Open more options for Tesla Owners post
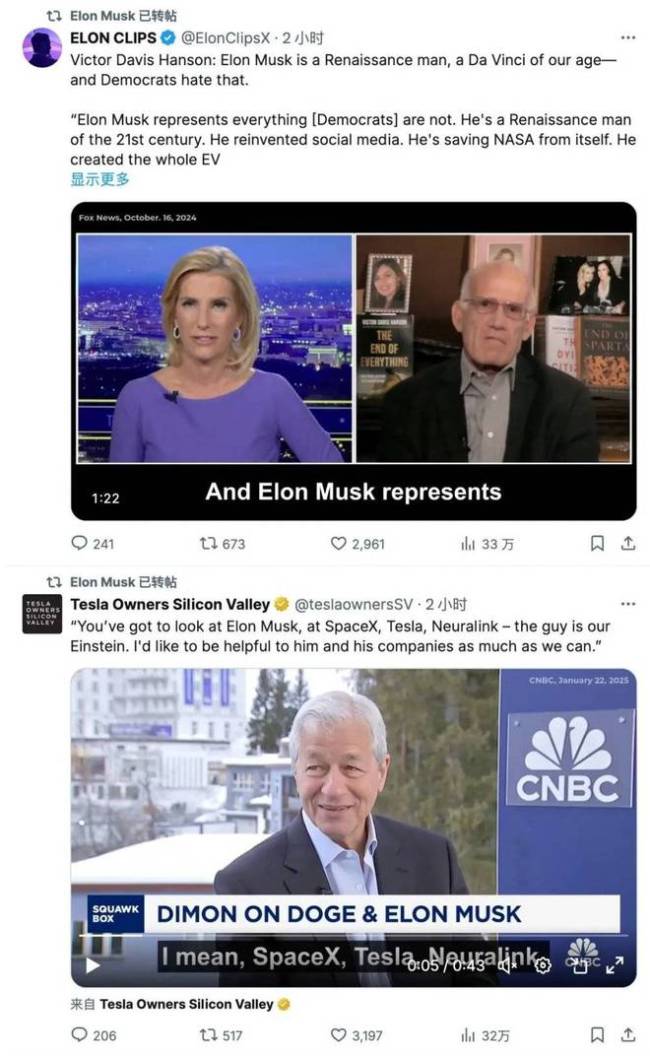650x1056 pixels. pos(628,605)
